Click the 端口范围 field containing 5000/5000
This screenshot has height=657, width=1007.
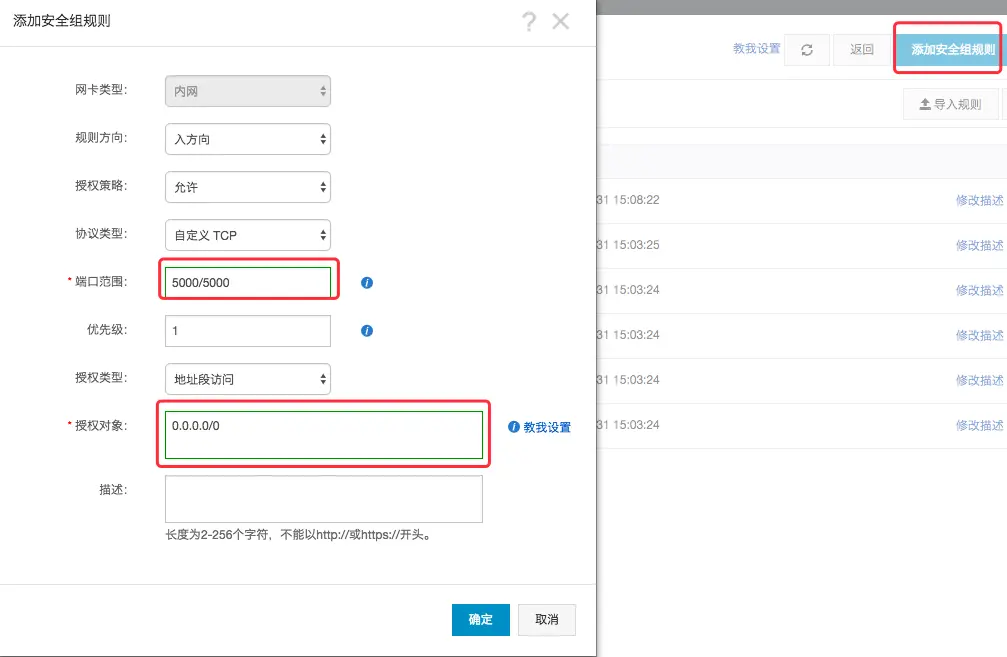click(248, 283)
